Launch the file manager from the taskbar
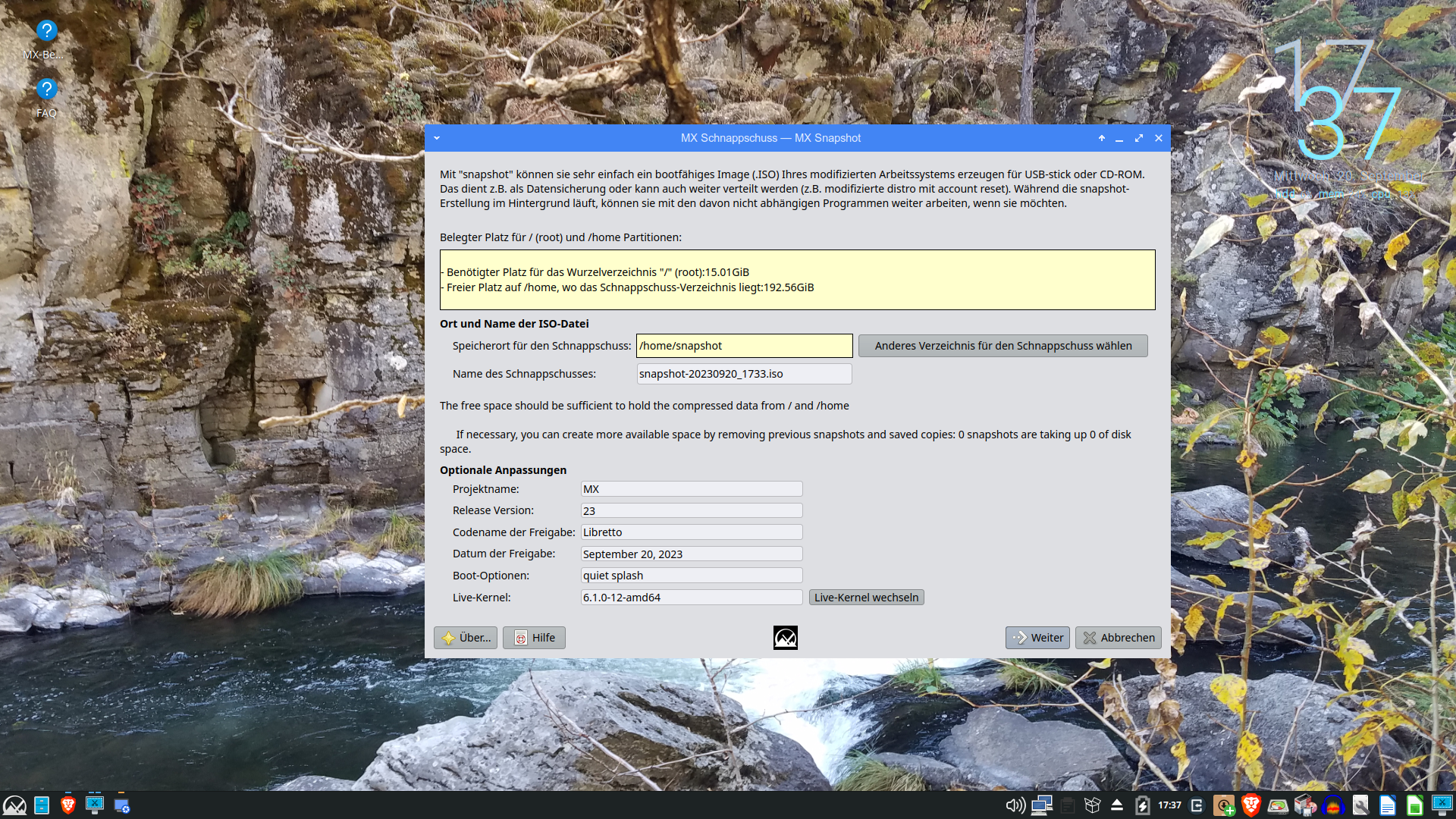 [42, 805]
